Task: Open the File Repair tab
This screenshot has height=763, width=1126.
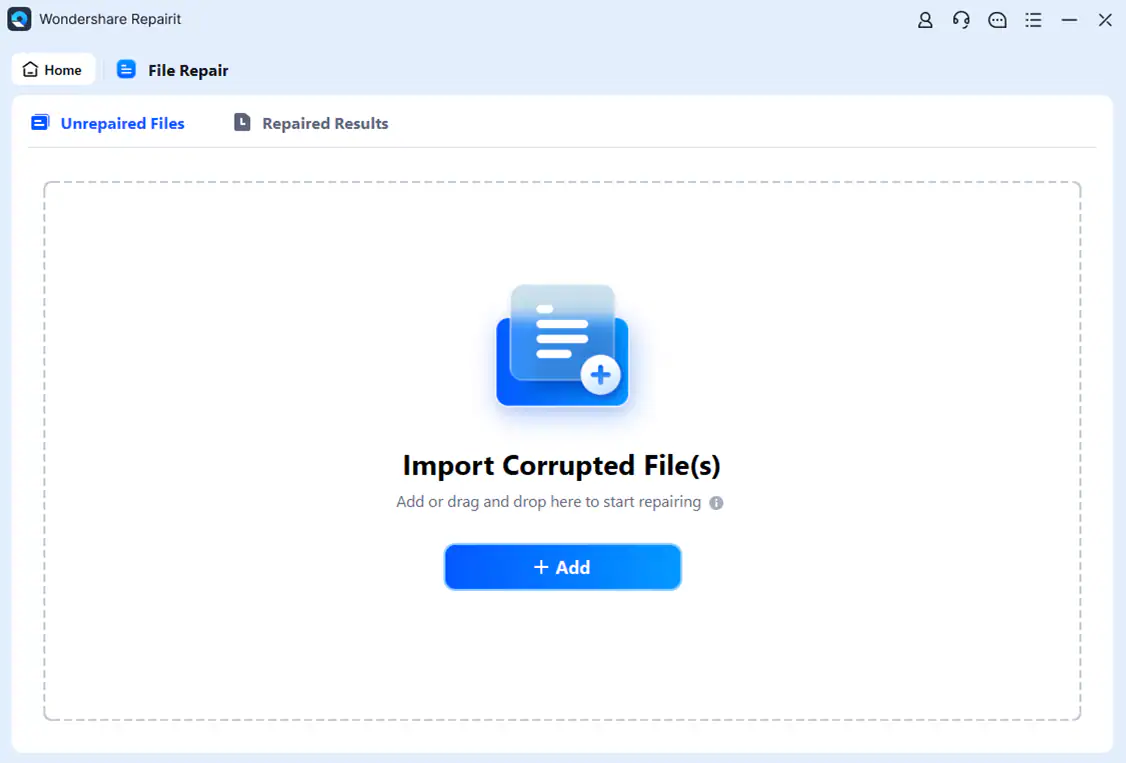Action: 187,70
